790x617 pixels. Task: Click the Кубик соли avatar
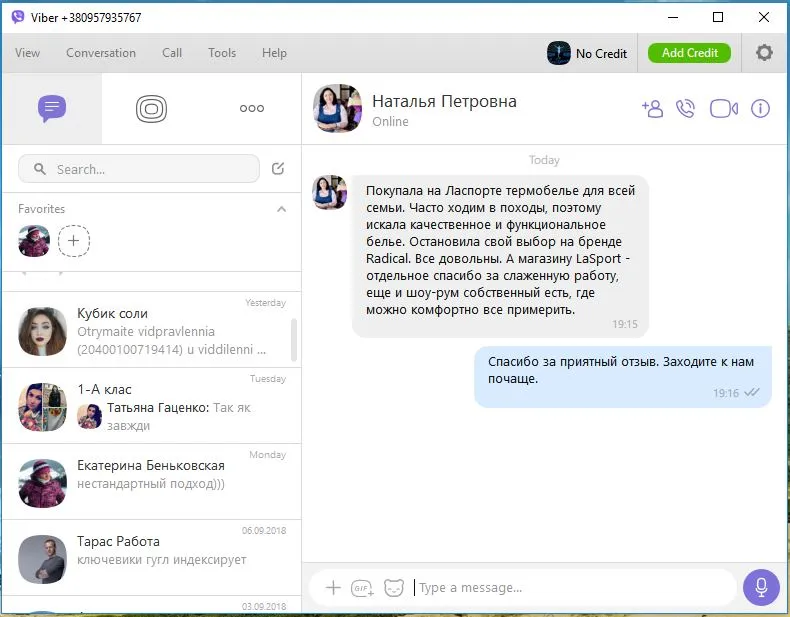tap(43, 331)
